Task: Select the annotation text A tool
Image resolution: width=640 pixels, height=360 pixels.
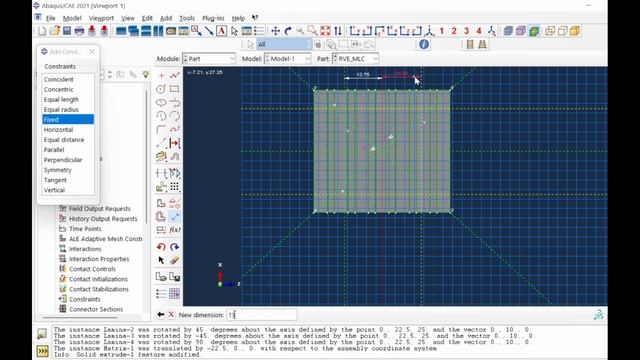Action: pyautogui.click(x=221, y=31)
